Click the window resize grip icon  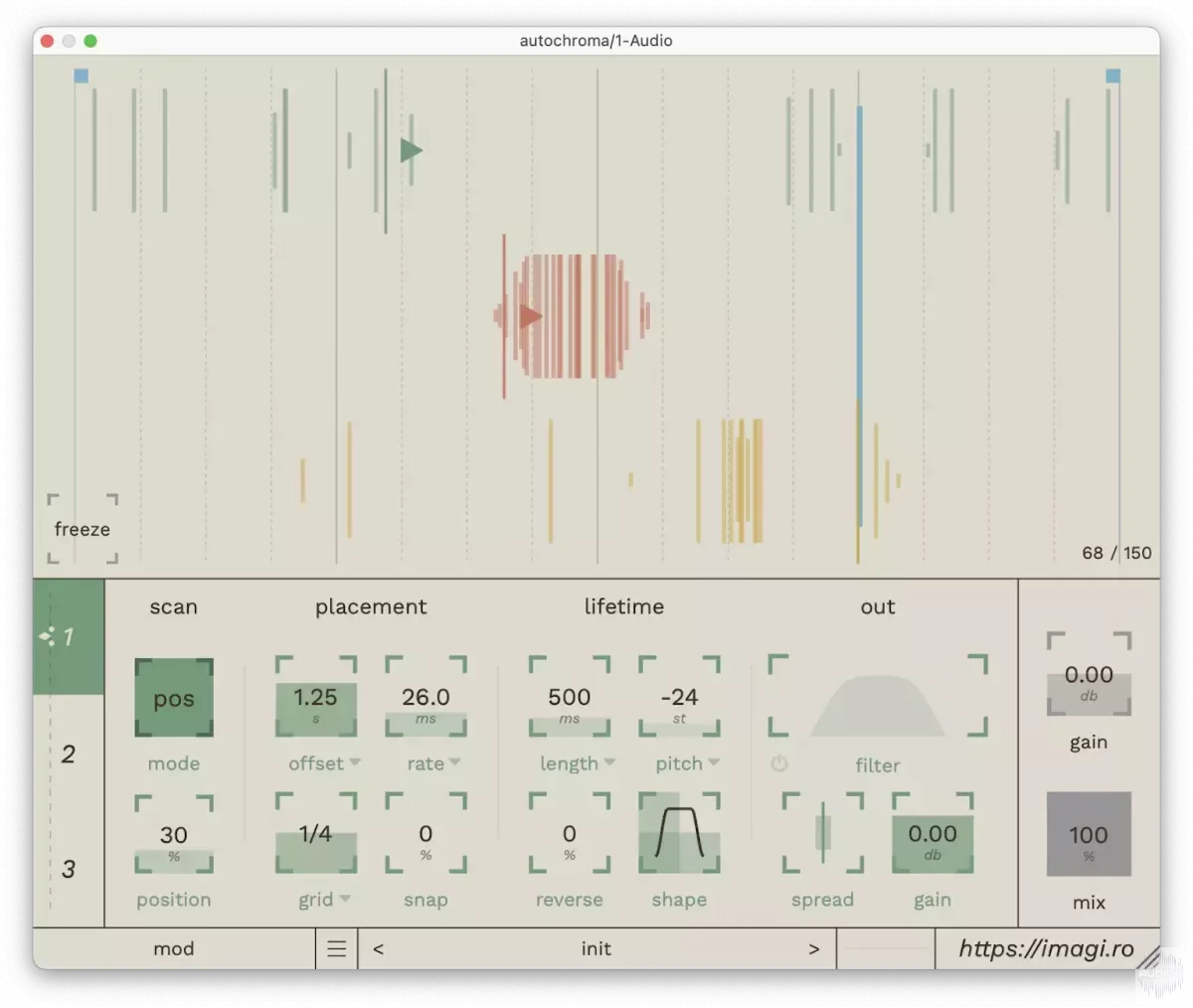coord(1148,957)
